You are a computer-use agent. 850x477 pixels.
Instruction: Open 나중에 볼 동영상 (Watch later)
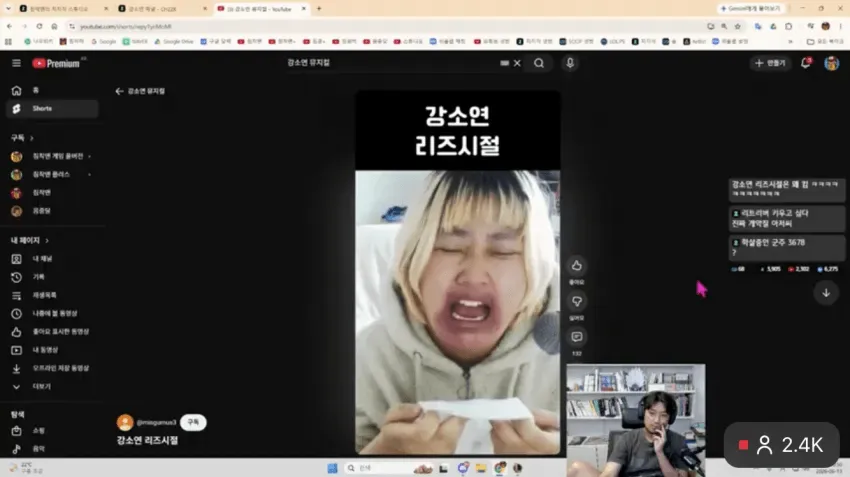click(x=52, y=313)
